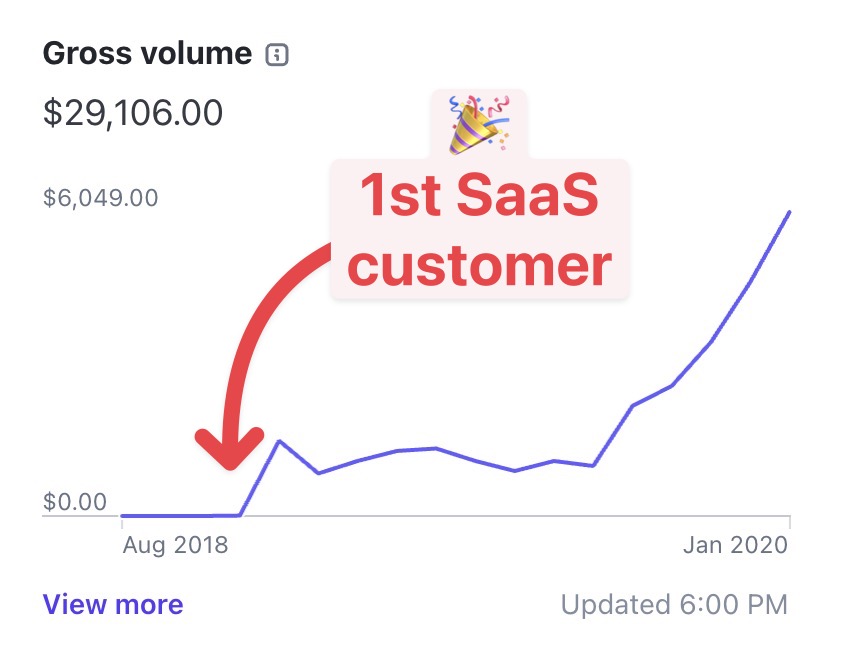This screenshot has width=848, height=660.
Task: Click the Jan 2020 axis label
Action: pyautogui.click(x=733, y=545)
